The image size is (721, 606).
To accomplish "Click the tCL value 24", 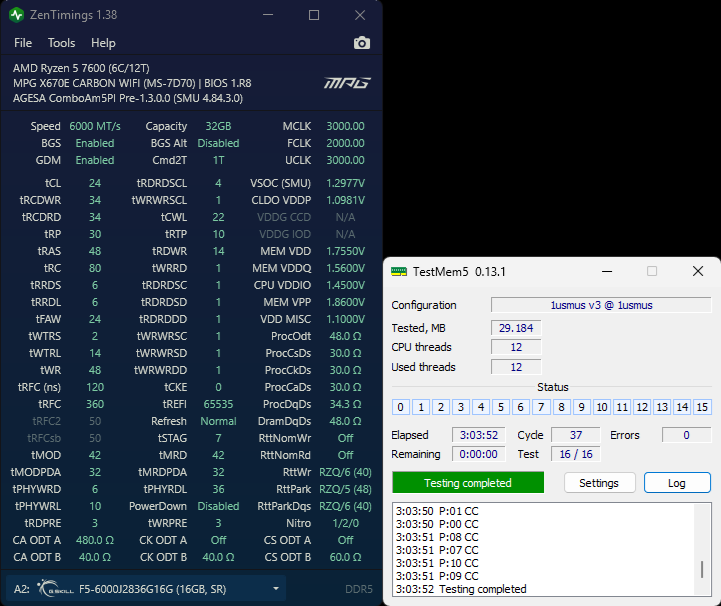I will coord(95,183).
